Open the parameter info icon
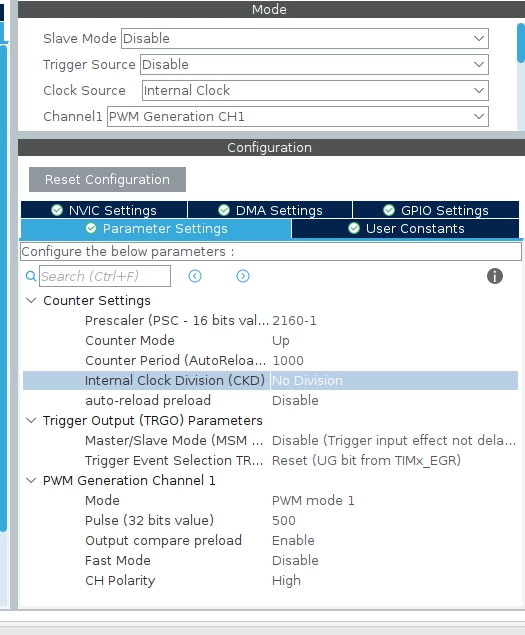Screen dimensions: 525x635 click(x=495, y=276)
